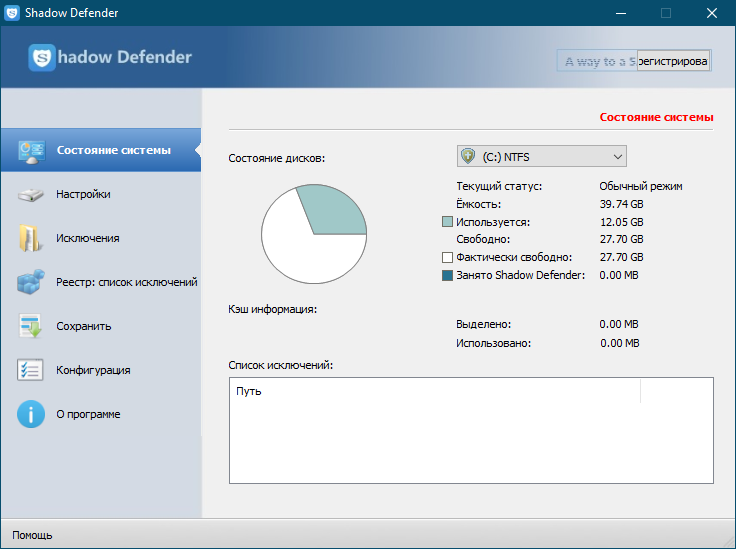Viewport: 736px width, 549px height.
Task: Click the 0.00 MB Shadow Defender occupied value
Action: pos(619,275)
